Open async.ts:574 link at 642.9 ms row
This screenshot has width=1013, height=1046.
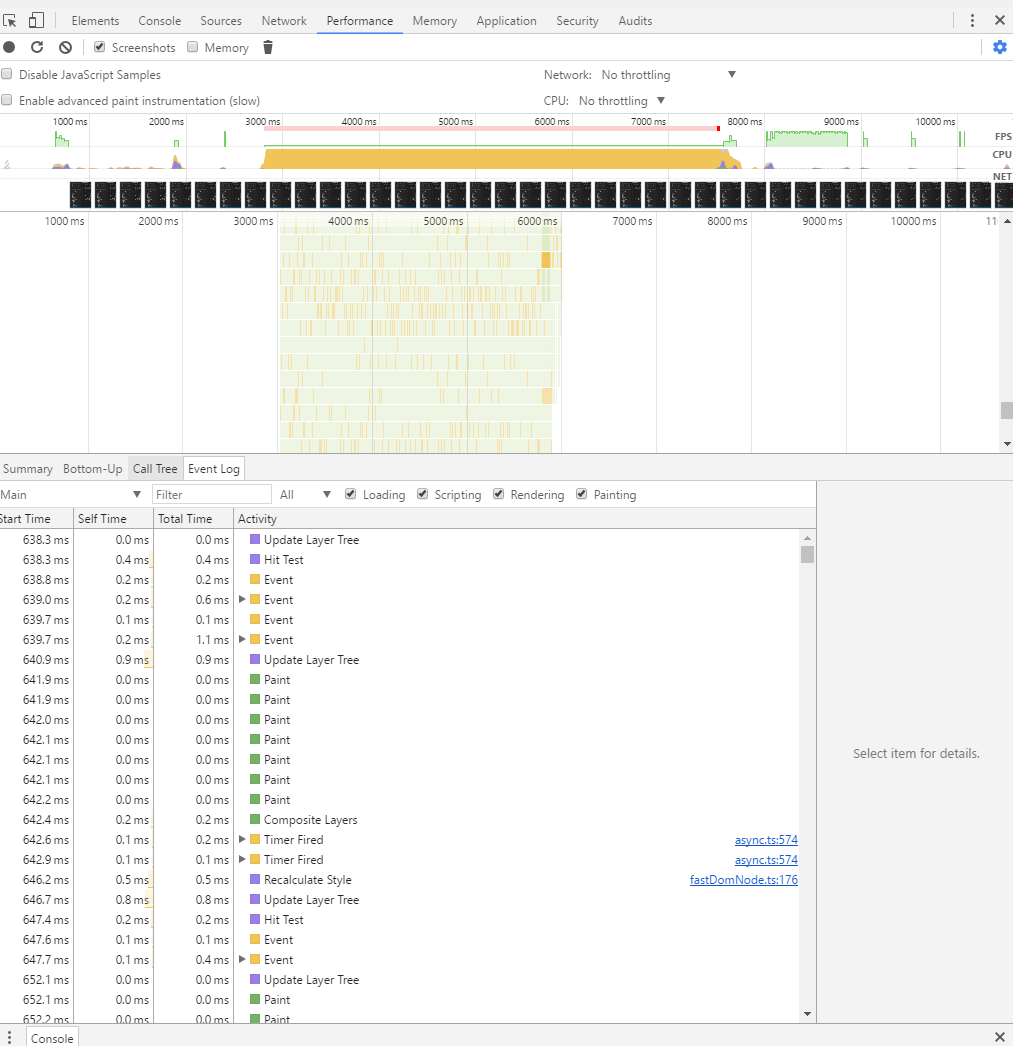tap(766, 859)
